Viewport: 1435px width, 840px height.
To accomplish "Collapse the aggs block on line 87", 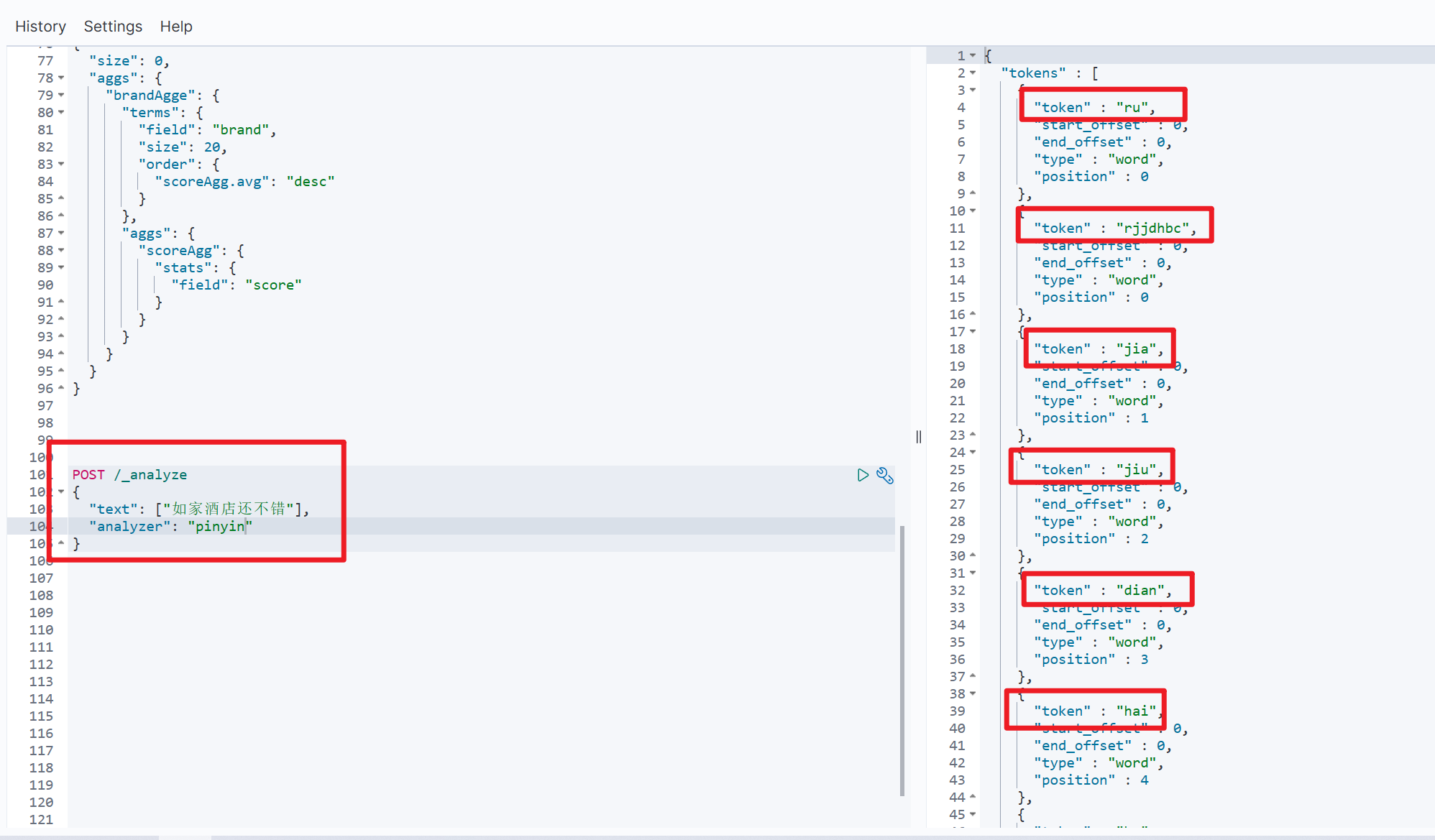I will 61,233.
